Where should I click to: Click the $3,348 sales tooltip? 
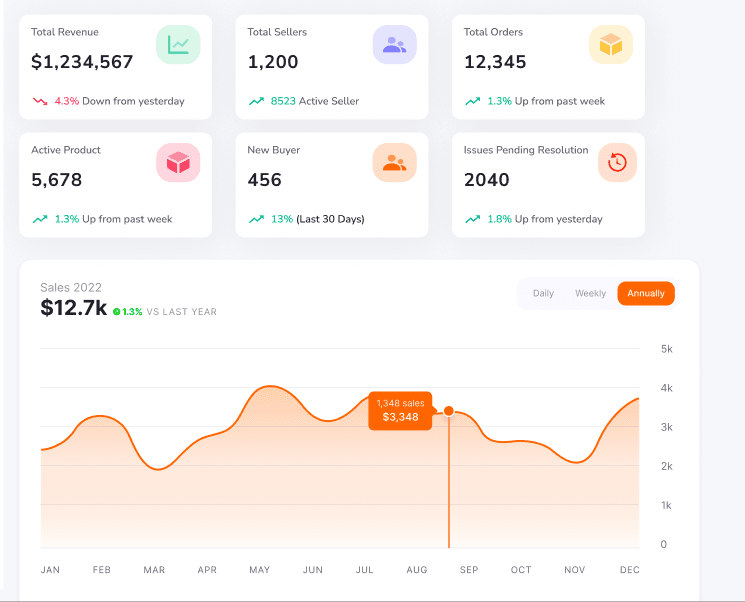pos(401,411)
